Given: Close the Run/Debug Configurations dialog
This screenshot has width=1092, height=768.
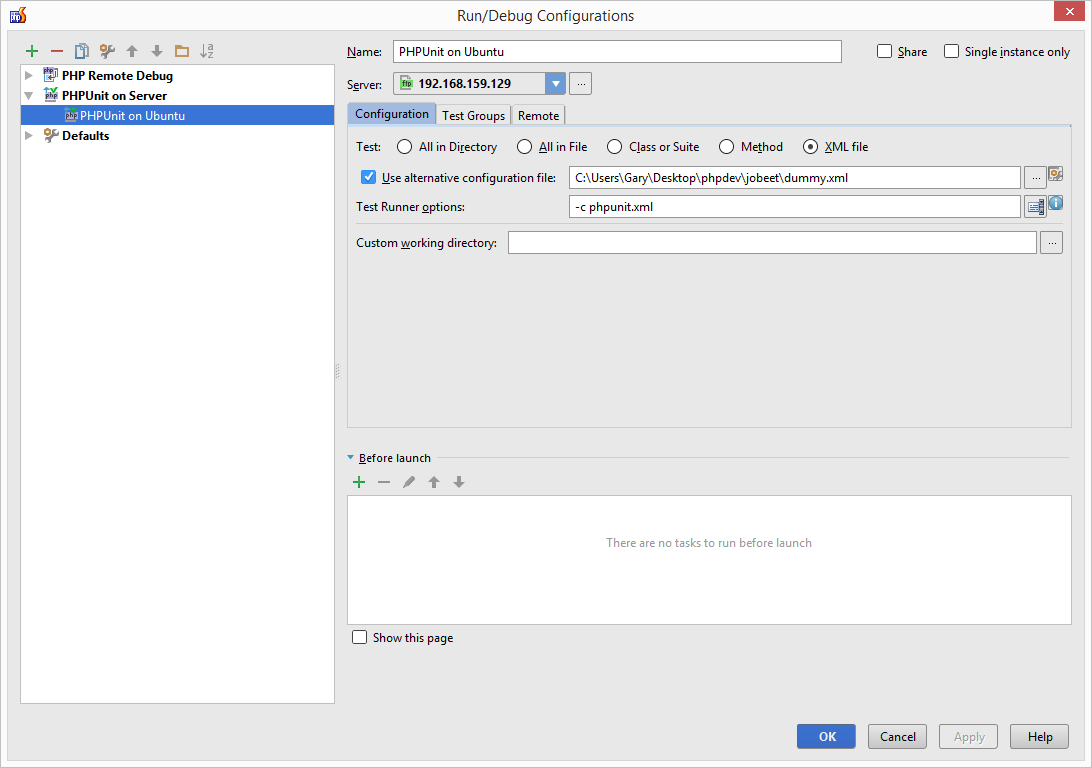Looking at the screenshot, I should point(1069,11).
